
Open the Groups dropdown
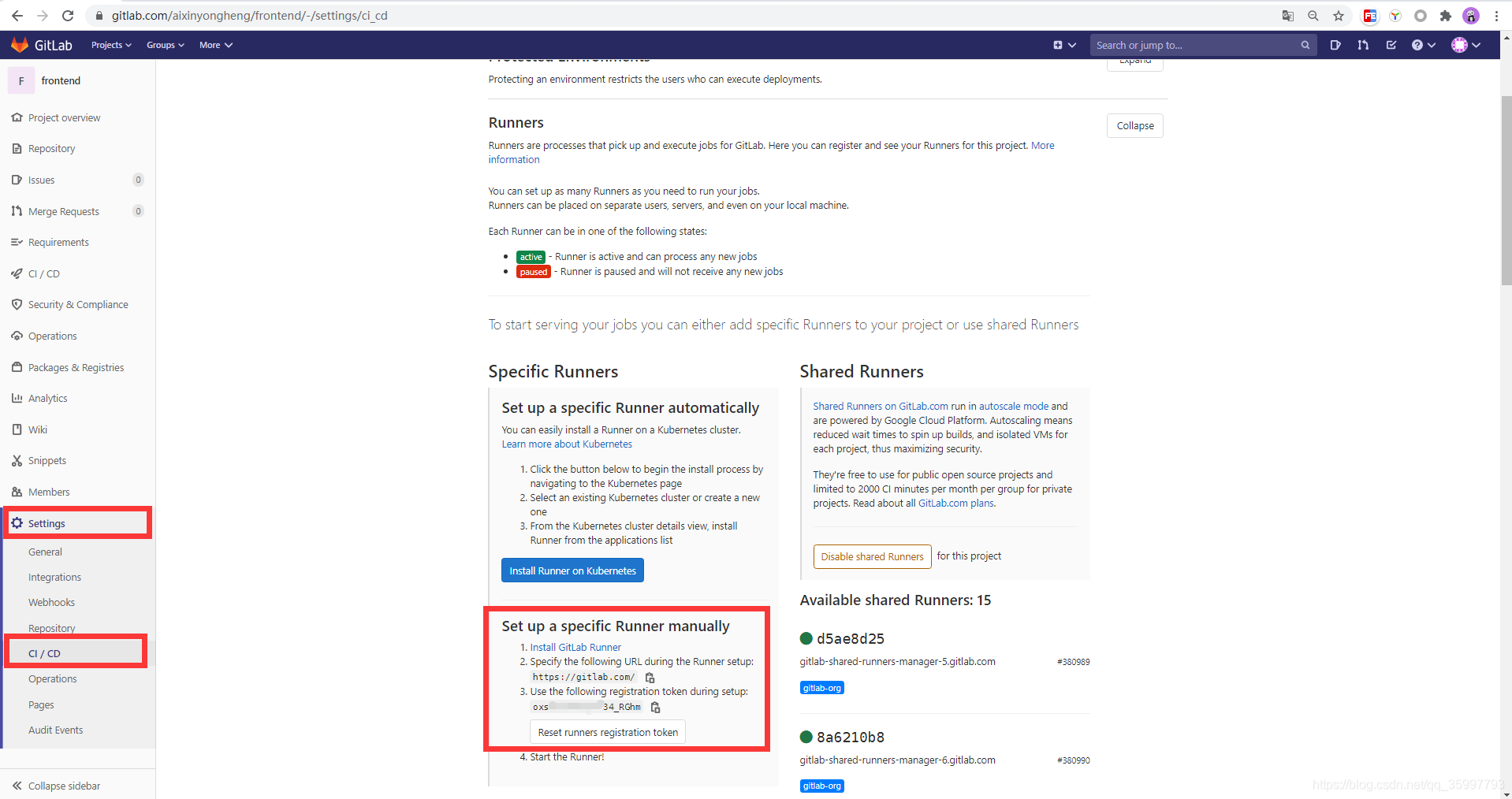click(x=165, y=45)
